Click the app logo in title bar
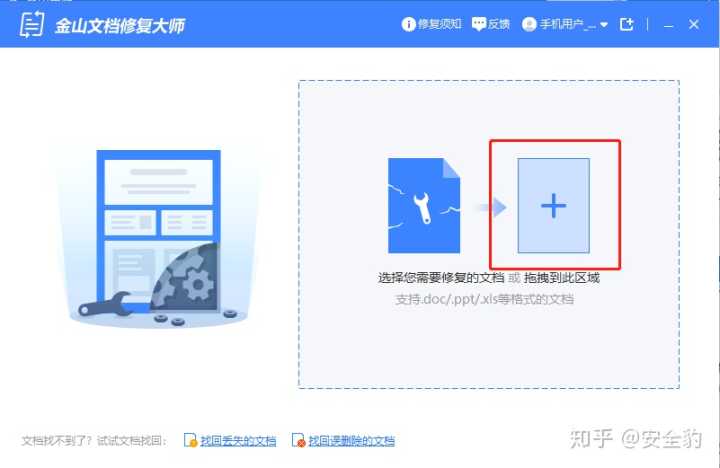This screenshot has width=720, height=468. coord(32,24)
